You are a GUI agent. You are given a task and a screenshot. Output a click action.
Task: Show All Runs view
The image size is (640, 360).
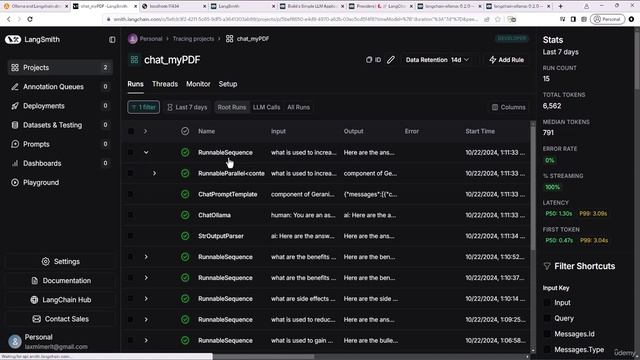298,107
